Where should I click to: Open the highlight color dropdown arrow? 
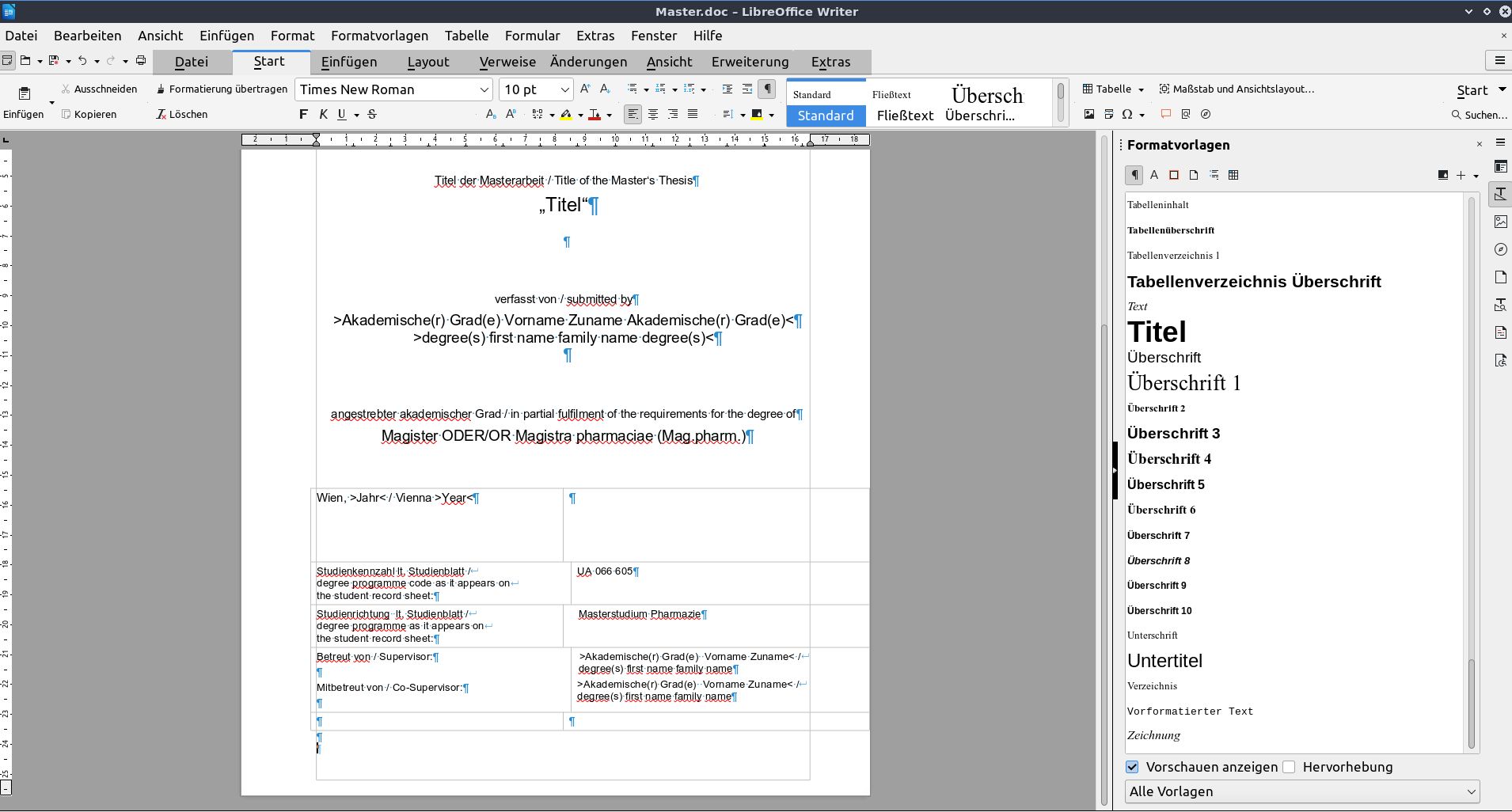[x=580, y=115]
